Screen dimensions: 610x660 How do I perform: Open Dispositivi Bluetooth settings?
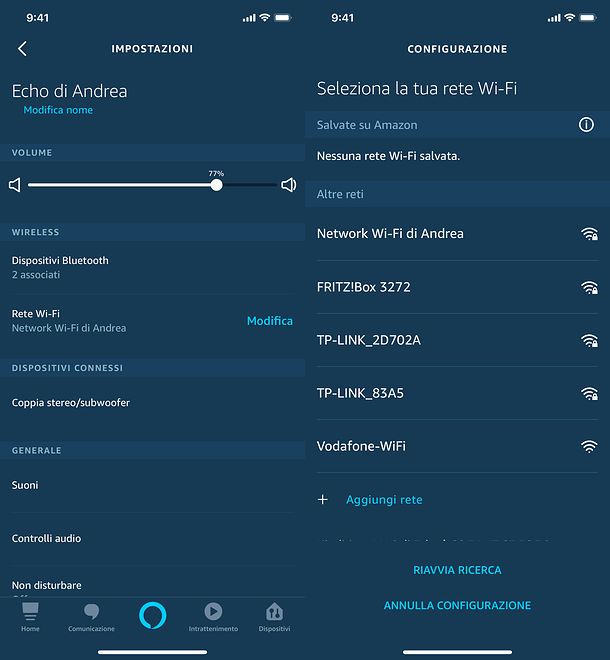click(152, 267)
